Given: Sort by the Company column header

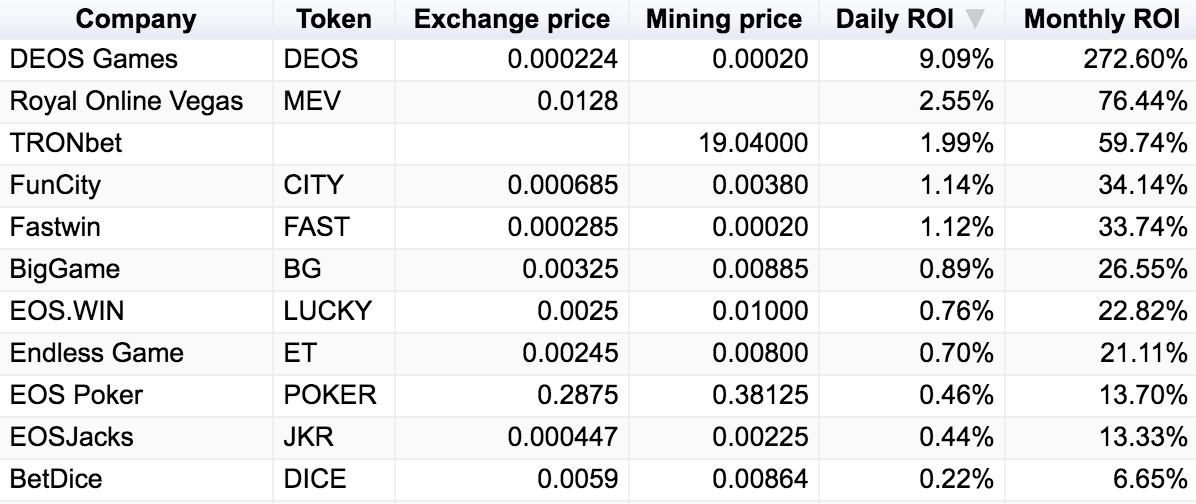Looking at the screenshot, I should (x=137, y=19).
